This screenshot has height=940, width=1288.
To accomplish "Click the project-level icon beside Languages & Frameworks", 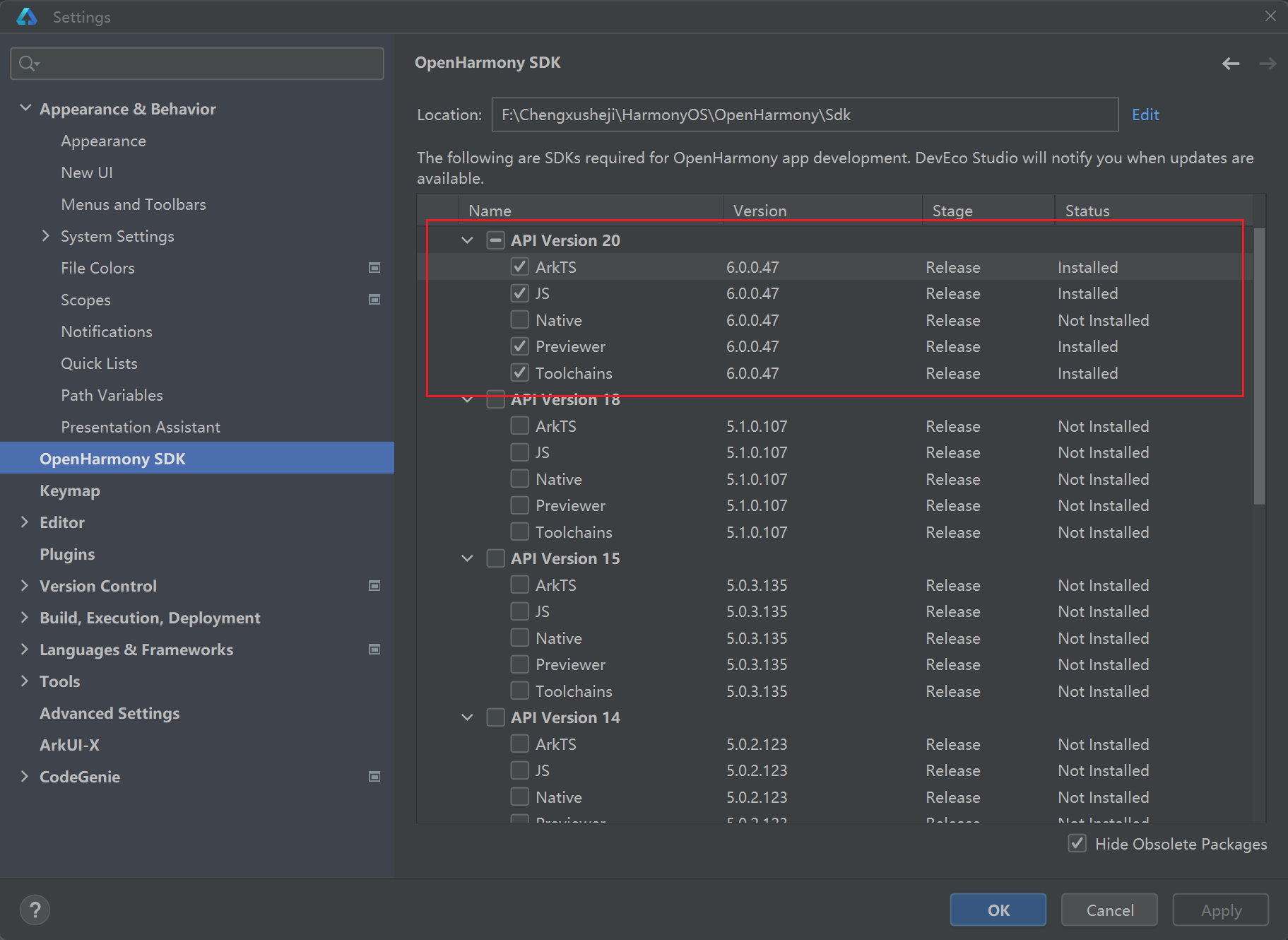I will point(374,650).
